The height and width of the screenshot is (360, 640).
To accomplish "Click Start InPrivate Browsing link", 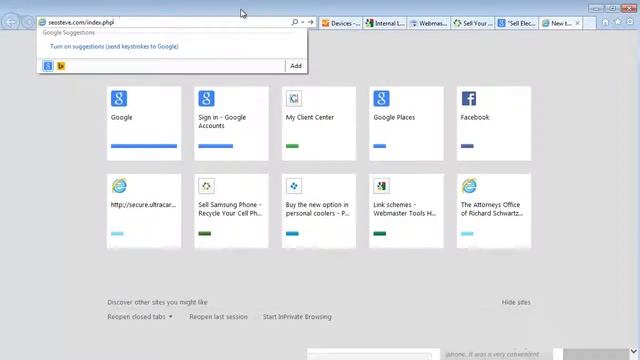I will [x=297, y=317].
